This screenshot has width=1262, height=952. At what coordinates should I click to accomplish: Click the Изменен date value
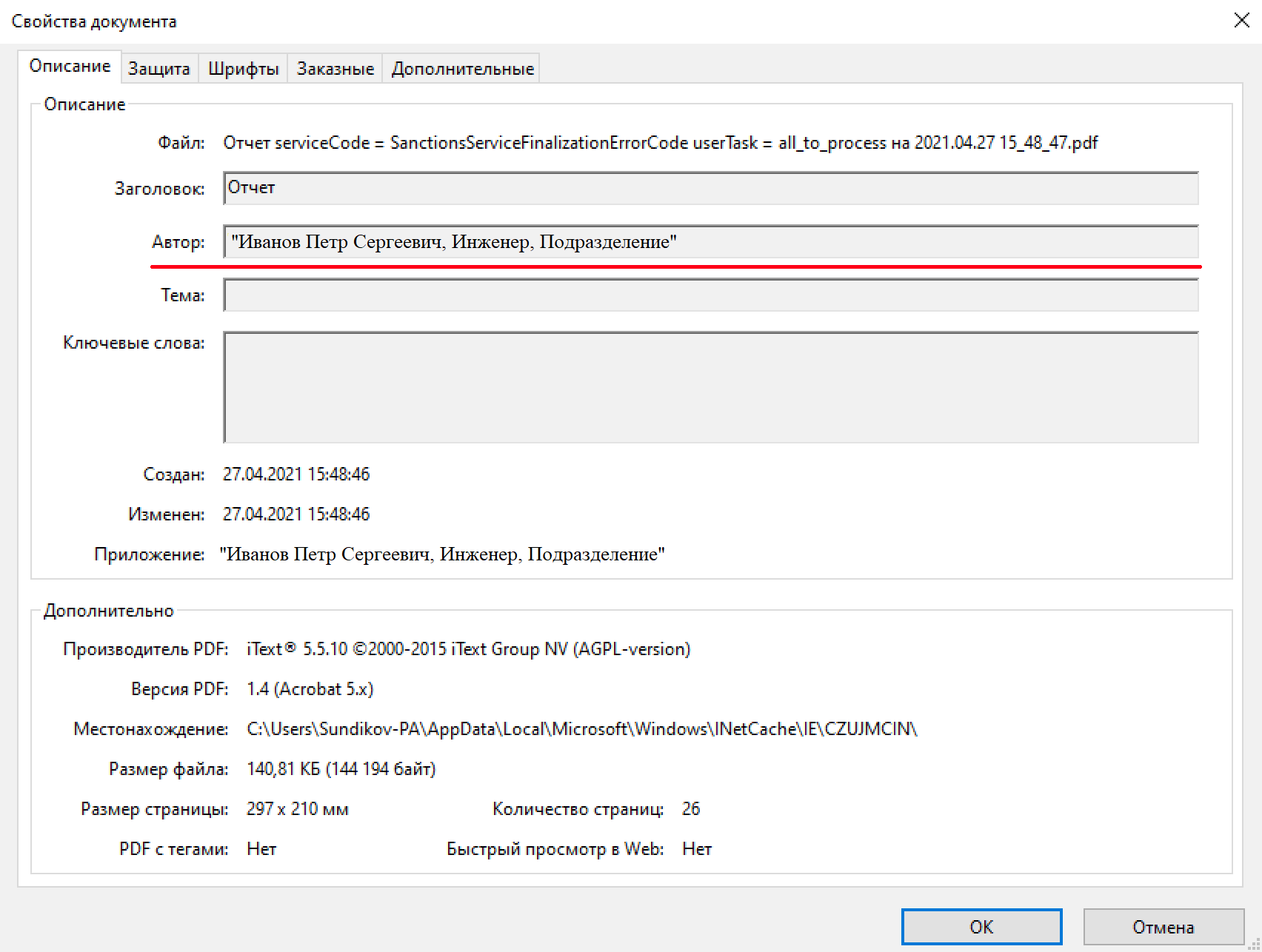(x=296, y=514)
